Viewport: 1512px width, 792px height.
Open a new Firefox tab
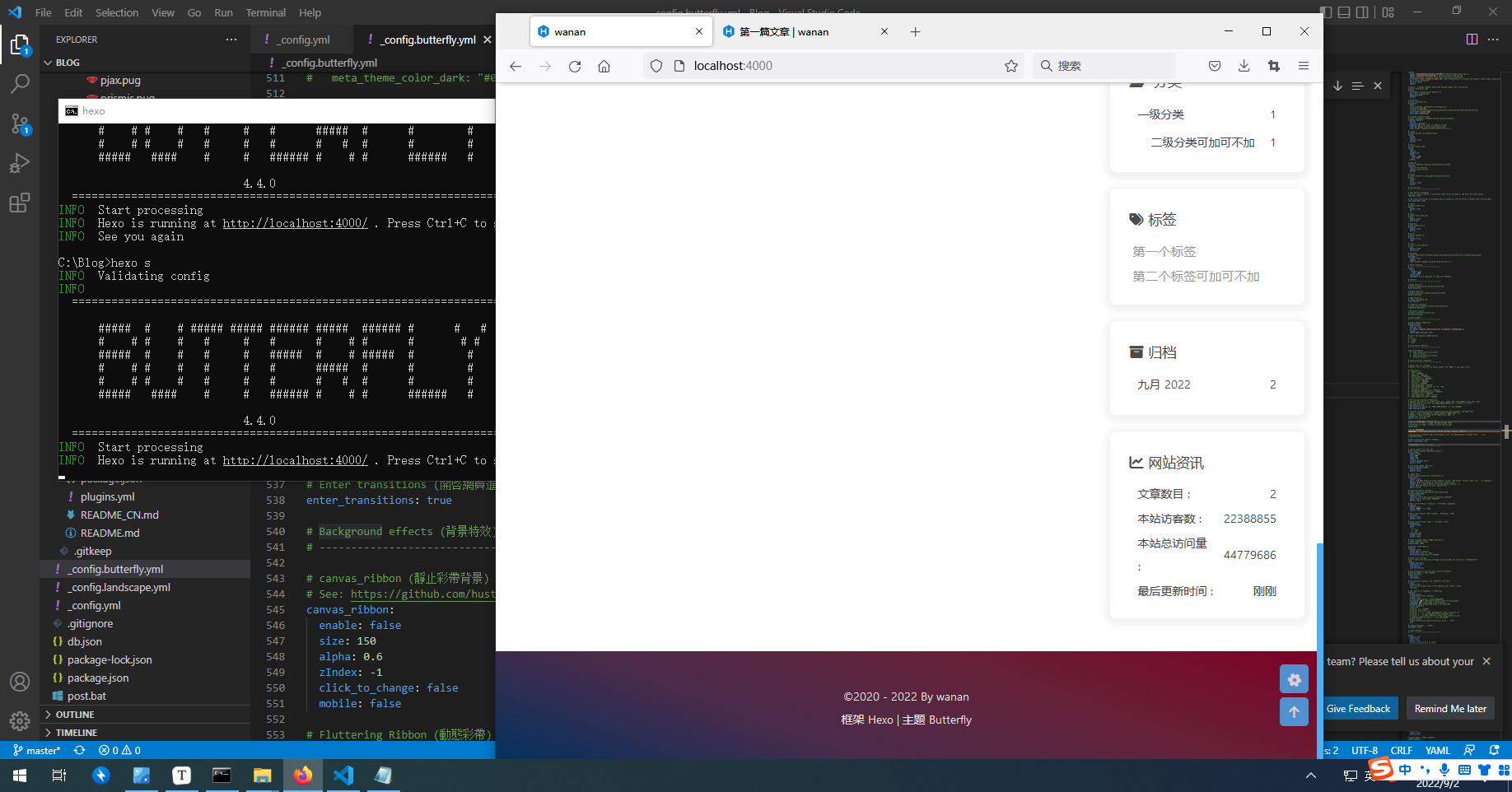pyautogui.click(x=916, y=32)
